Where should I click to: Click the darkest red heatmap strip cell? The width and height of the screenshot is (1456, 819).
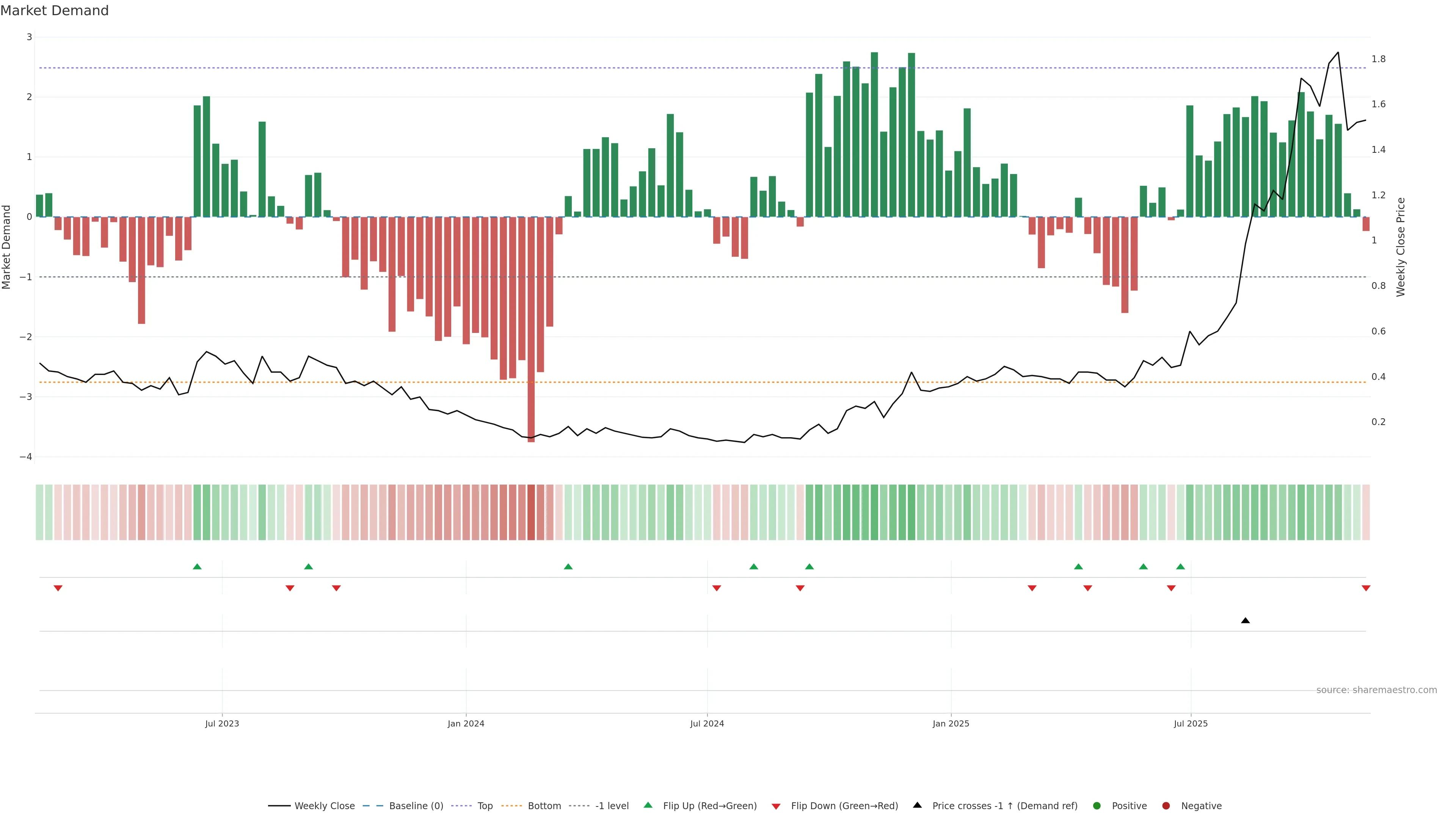(x=531, y=512)
